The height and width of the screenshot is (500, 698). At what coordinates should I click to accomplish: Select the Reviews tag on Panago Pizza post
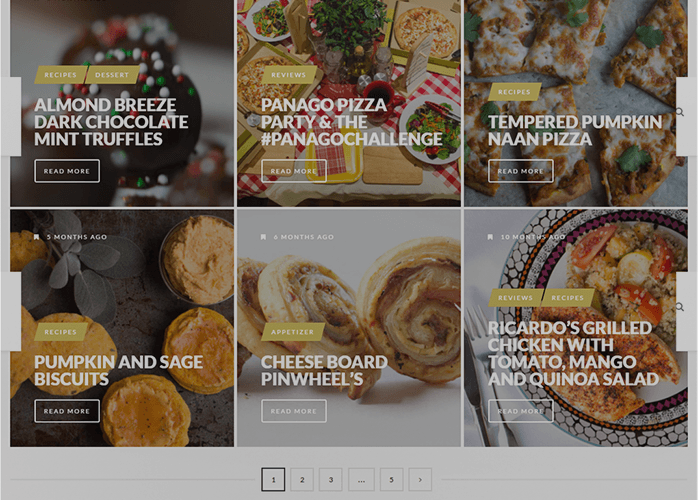[288, 75]
